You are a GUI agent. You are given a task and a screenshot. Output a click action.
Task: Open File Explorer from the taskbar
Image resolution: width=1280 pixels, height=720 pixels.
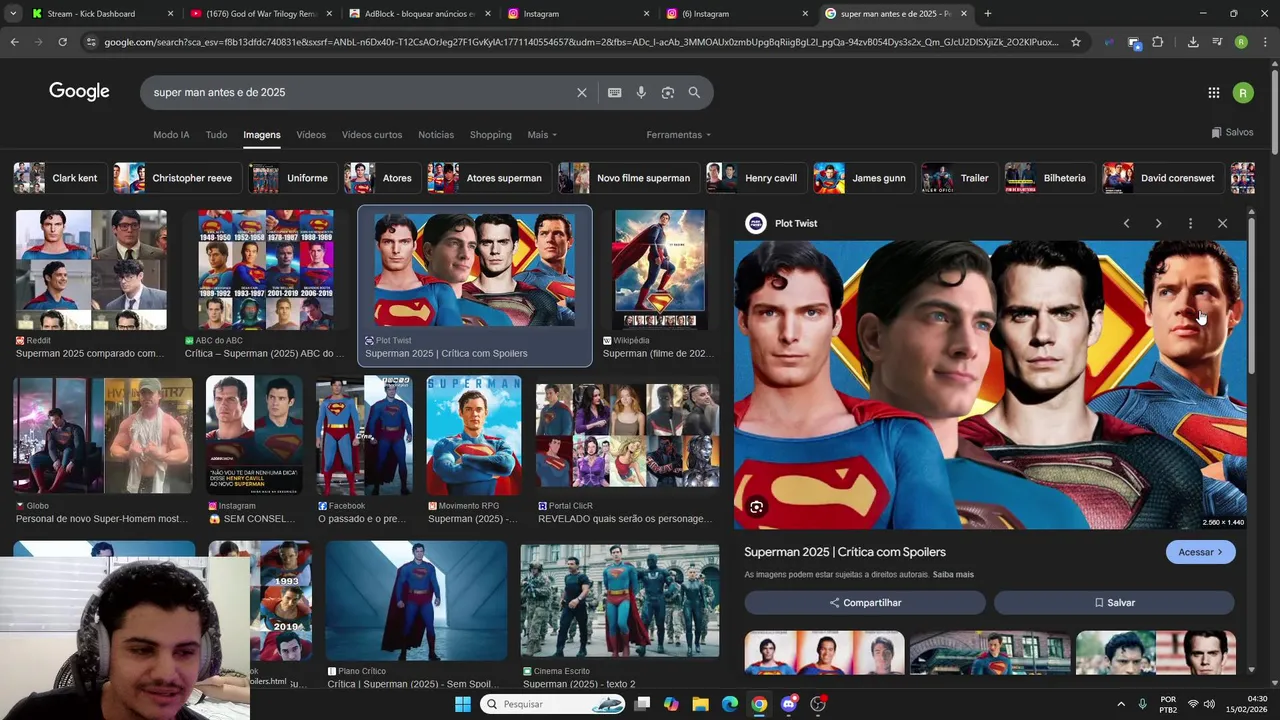click(x=700, y=704)
